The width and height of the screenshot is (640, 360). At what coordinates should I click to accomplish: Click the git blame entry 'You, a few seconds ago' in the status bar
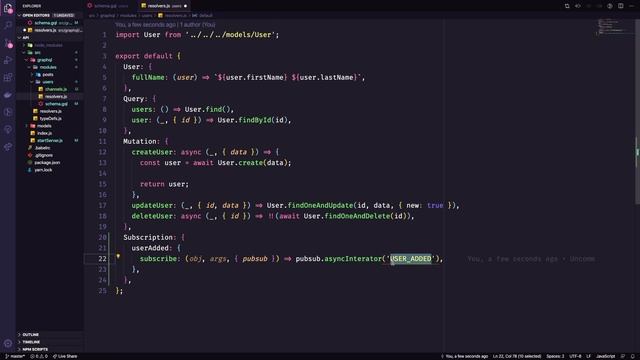pyautogui.click(x=464, y=356)
